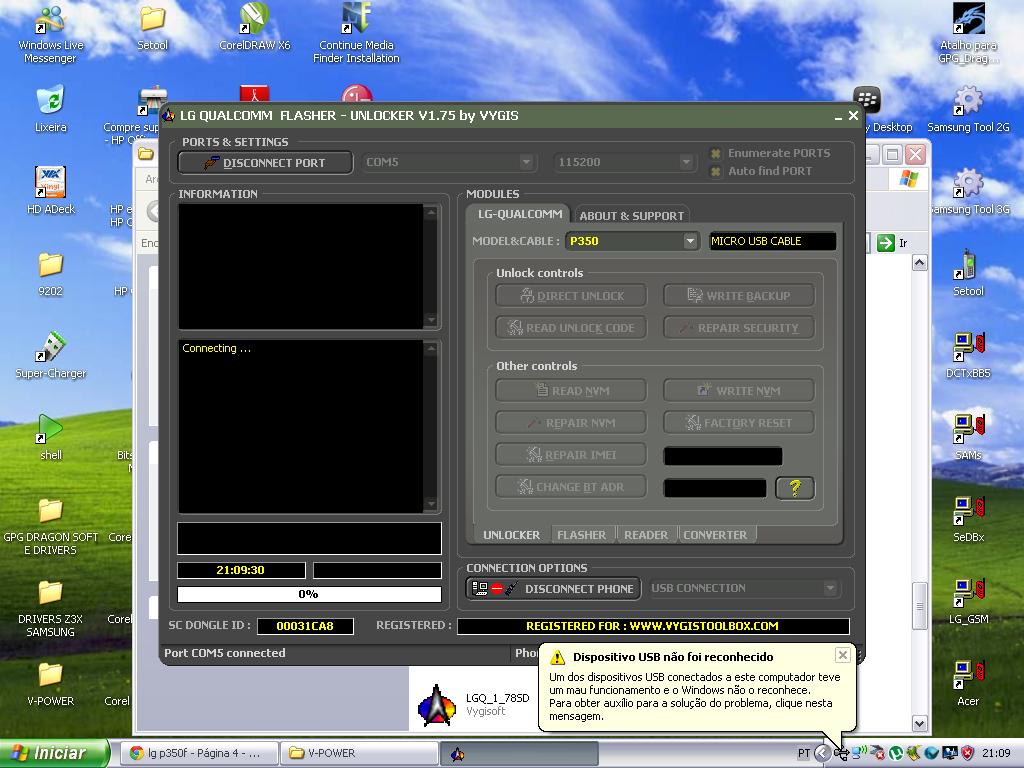Close the USB not recognized balloon
This screenshot has height=768, width=1024.
(x=842, y=655)
